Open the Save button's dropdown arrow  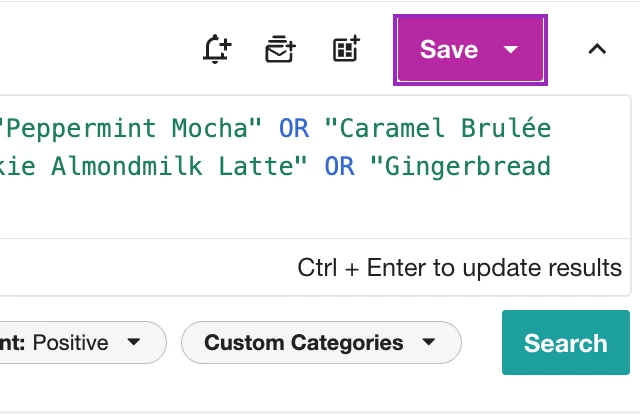pyautogui.click(x=511, y=50)
